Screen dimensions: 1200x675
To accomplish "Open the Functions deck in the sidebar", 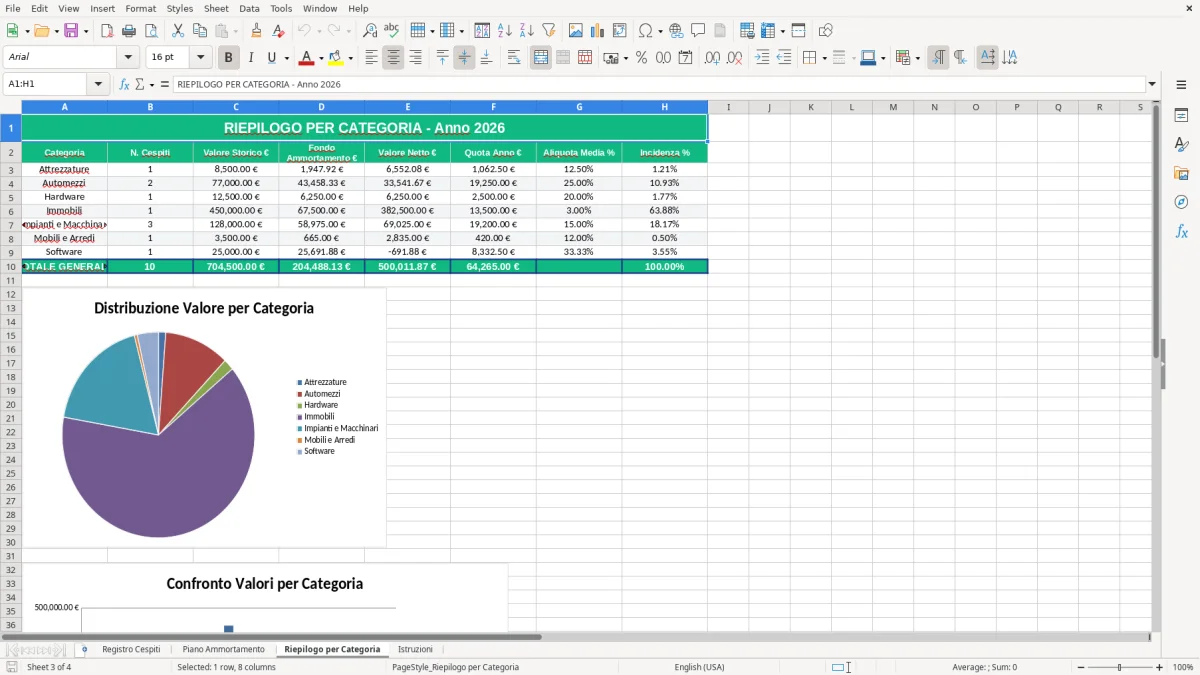I will point(1182,232).
